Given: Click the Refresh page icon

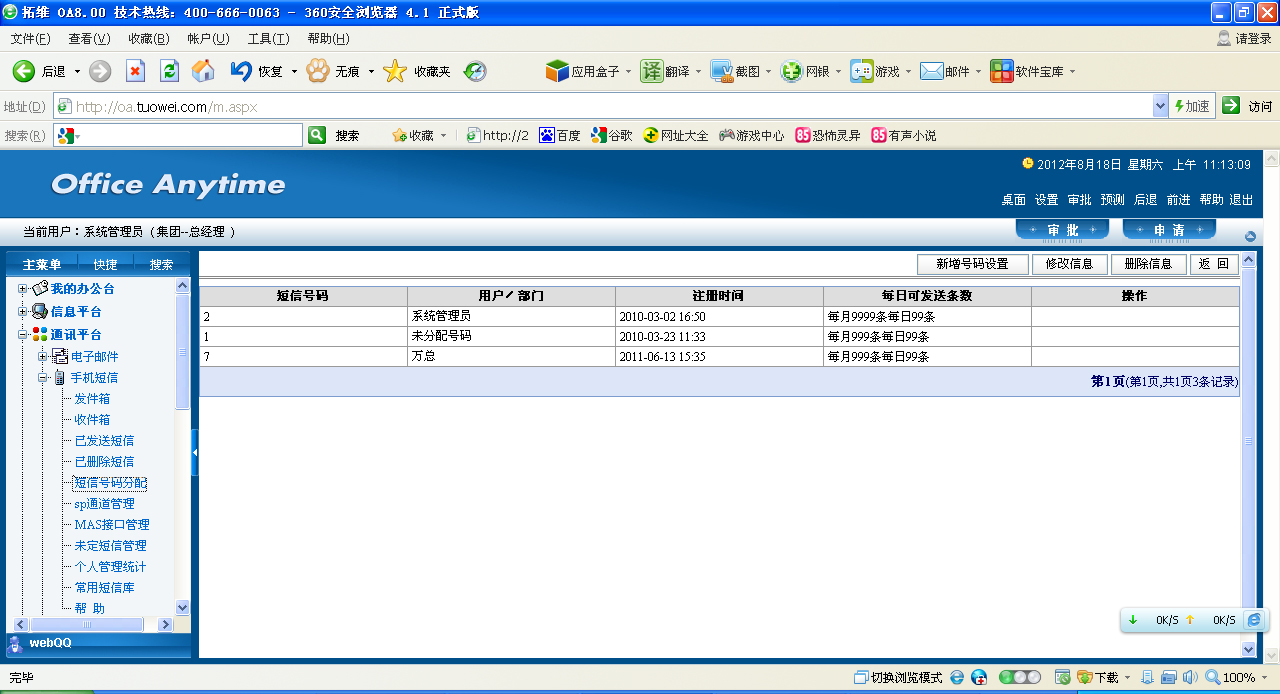Looking at the screenshot, I should (x=170, y=71).
